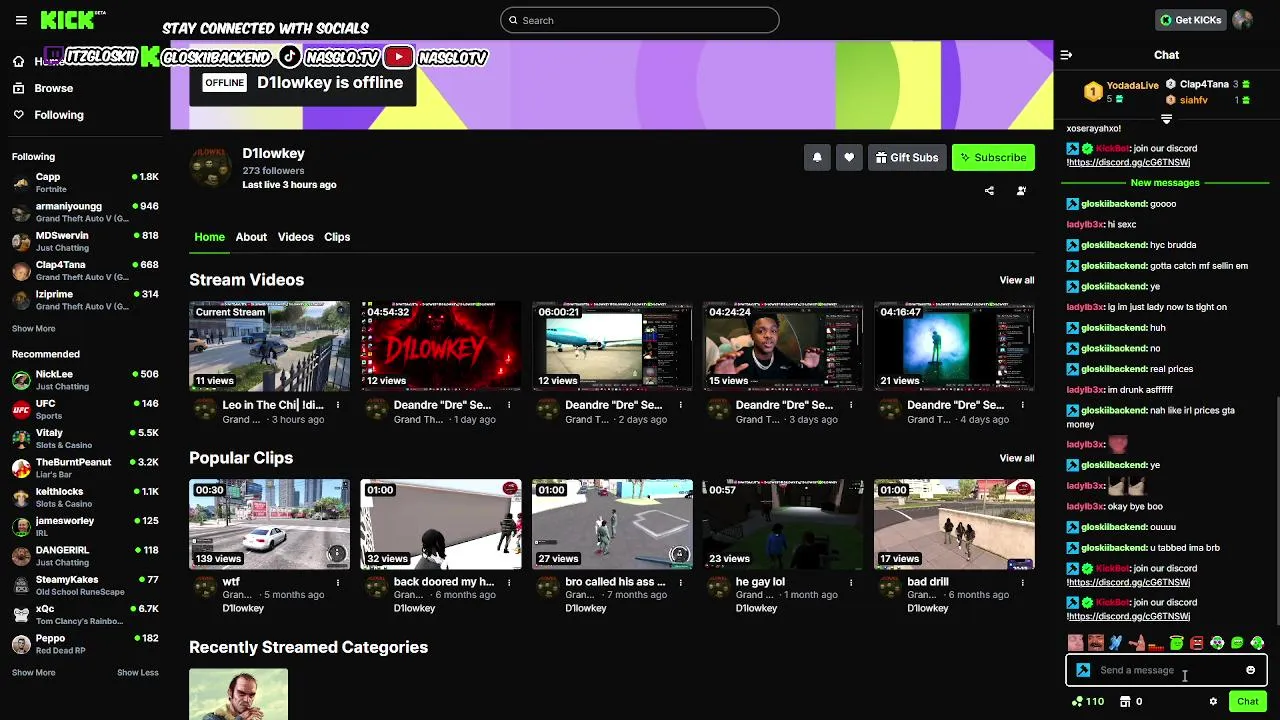Follow D1lowkey with the heart button
1280x720 pixels.
(849, 157)
